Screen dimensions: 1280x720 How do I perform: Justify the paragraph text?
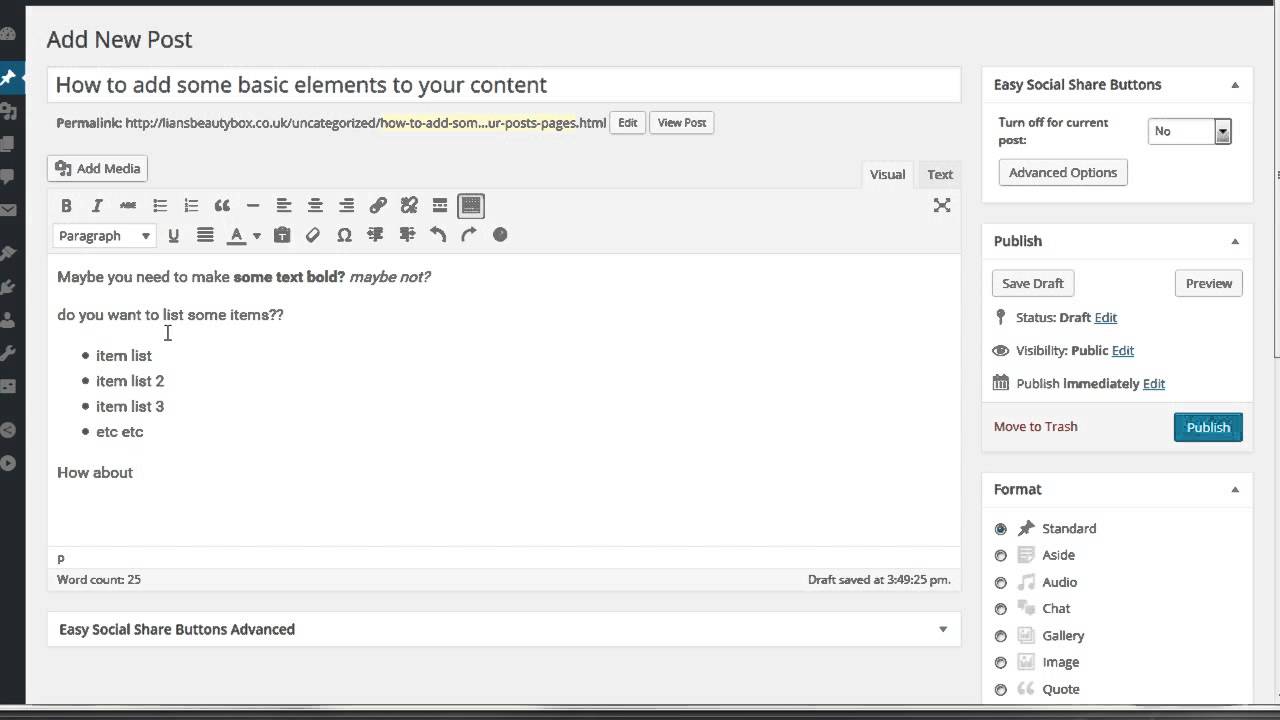click(205, 236)
